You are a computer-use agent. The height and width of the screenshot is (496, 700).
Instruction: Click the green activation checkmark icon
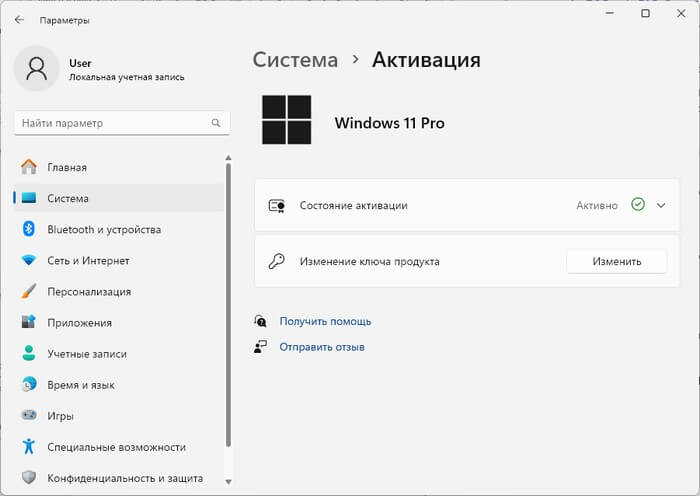click(x=638, y=204)
